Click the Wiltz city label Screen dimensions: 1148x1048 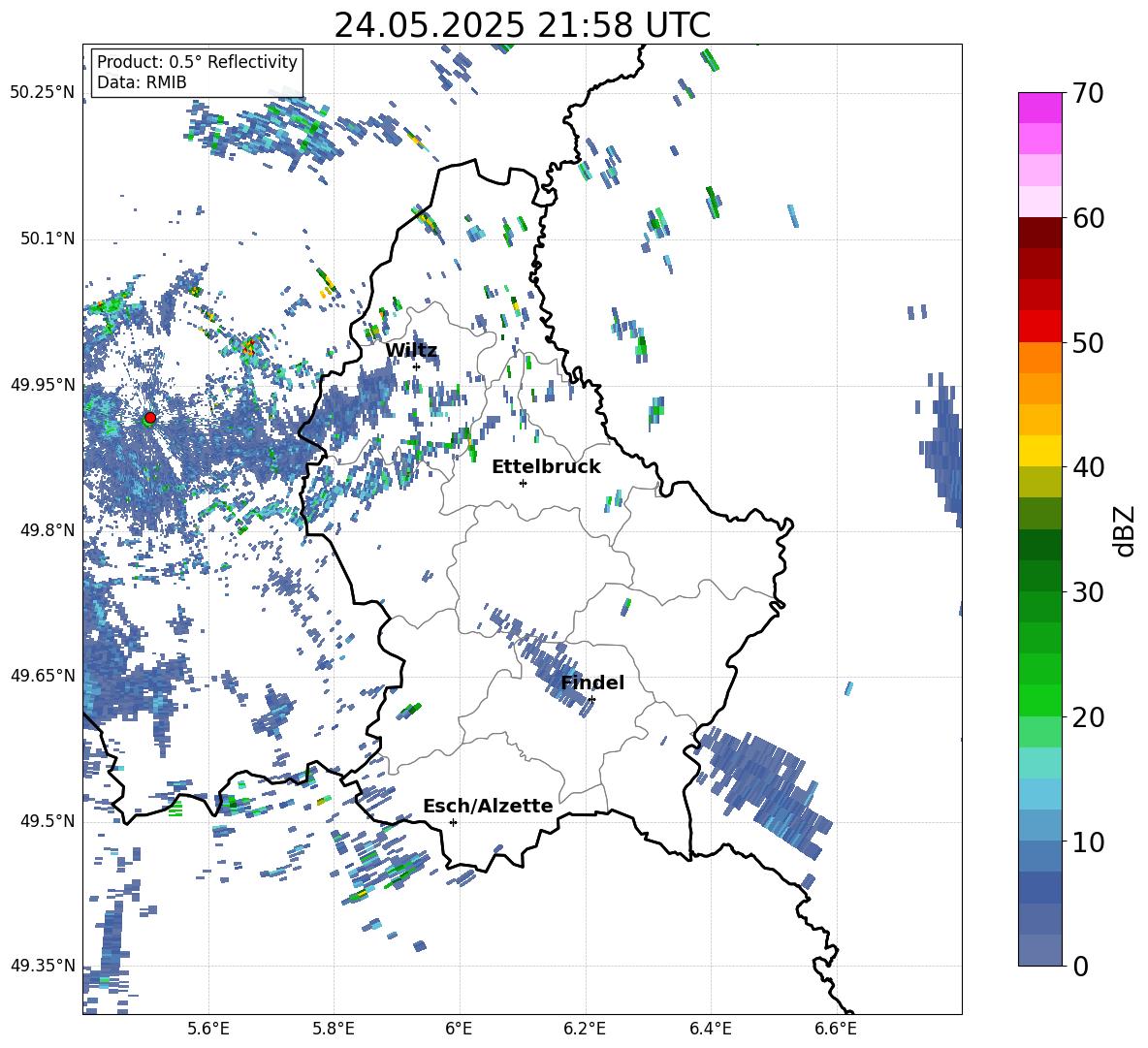coord(411,351)
